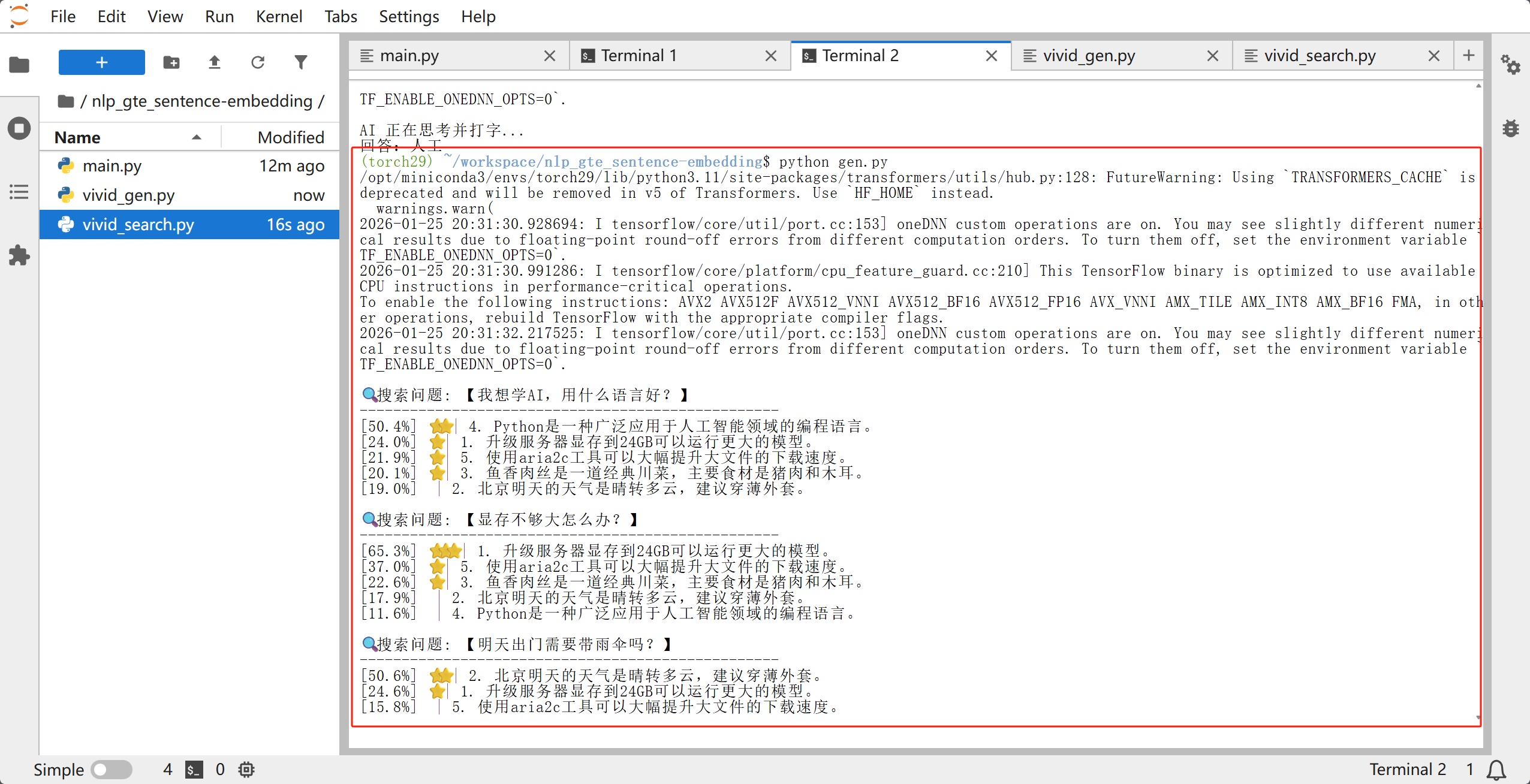Screen dimensions: 1530x784
Task: Open the Property Inspector gear icon
Action: (1510, 65)
